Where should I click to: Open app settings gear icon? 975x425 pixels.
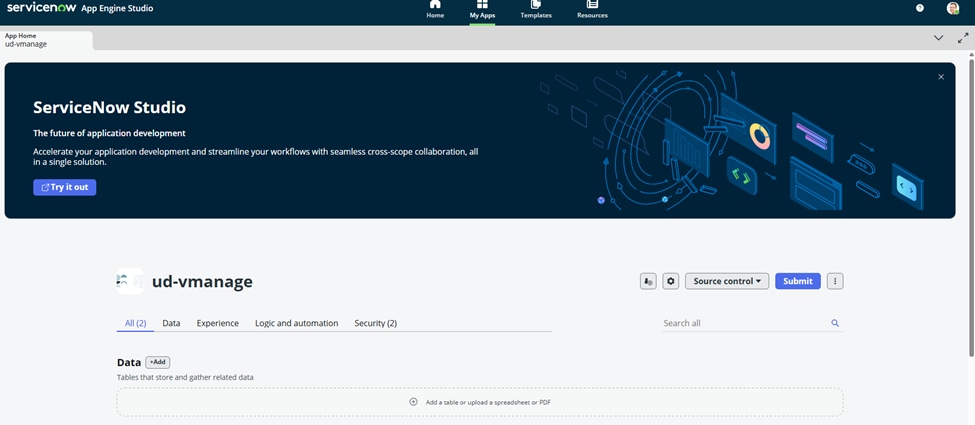(670, 281)
